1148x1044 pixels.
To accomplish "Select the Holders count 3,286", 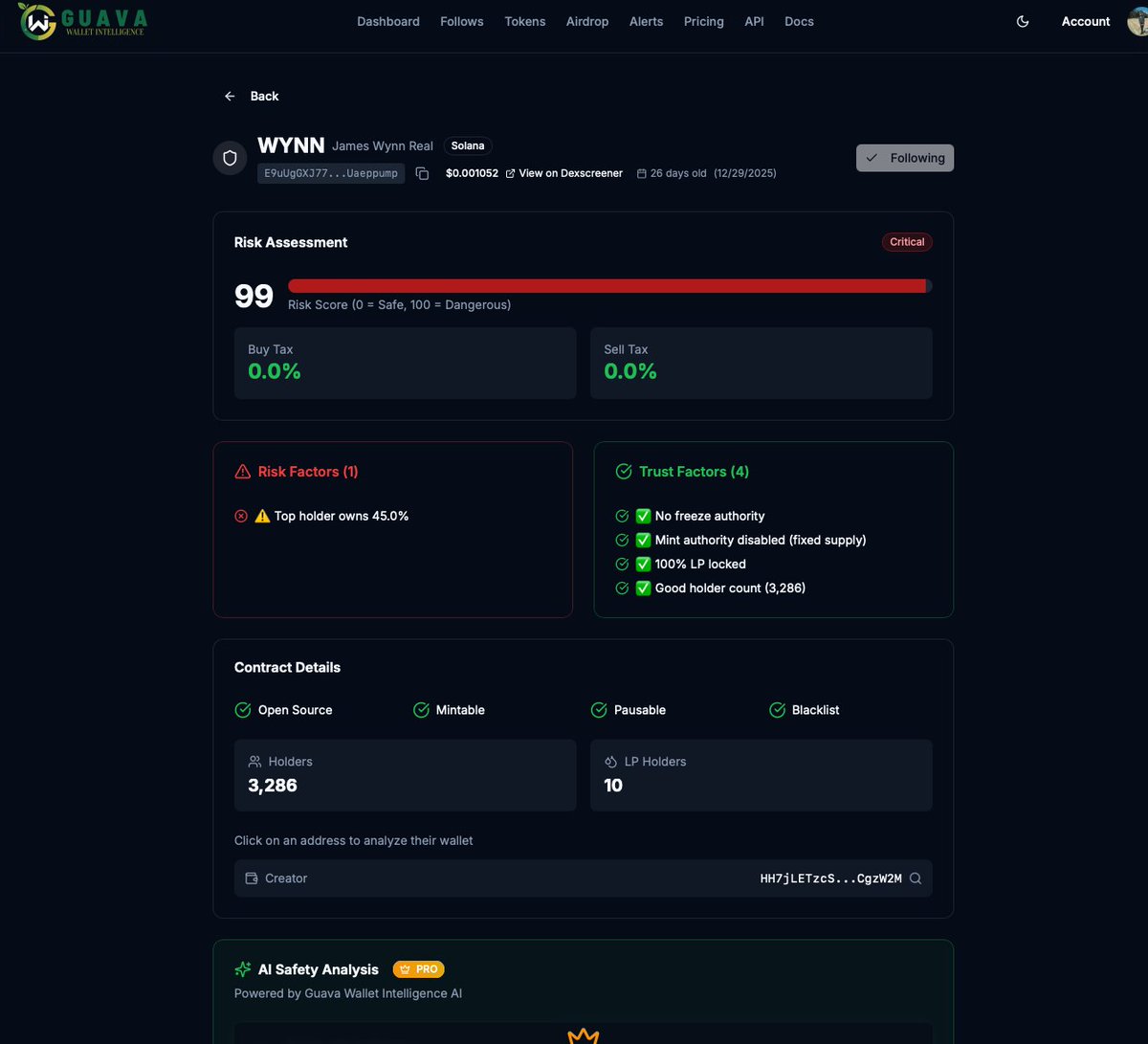I will click(x=273, y=786).
